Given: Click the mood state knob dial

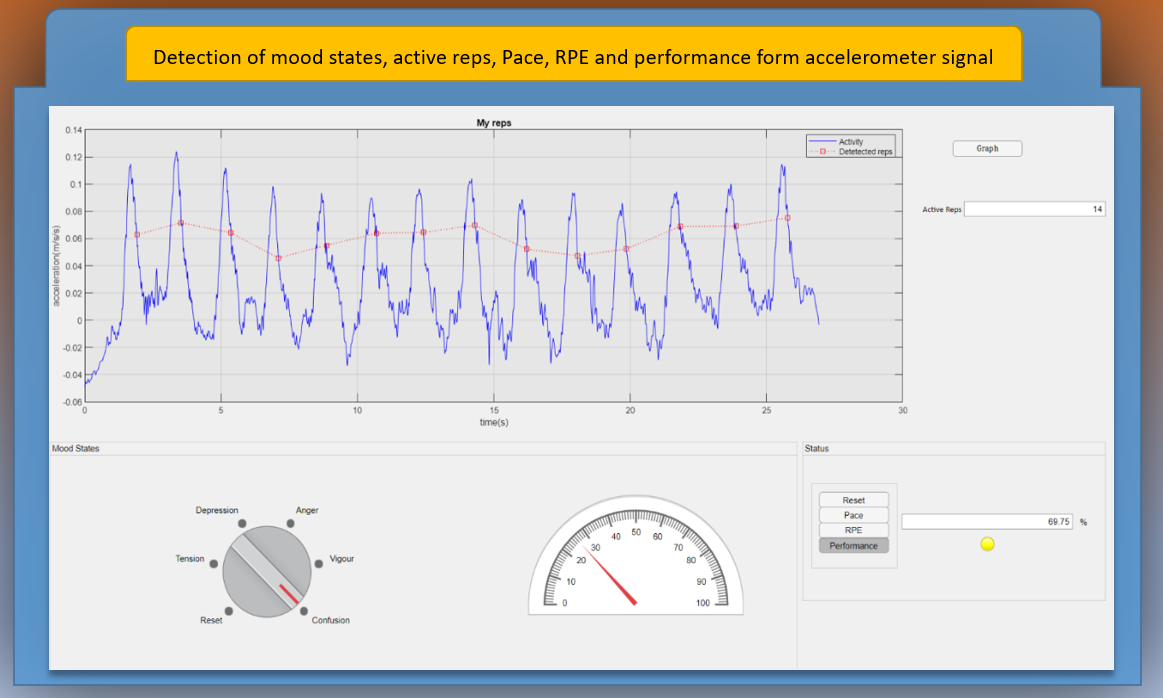Looking at the screenshot, I should point(266,572).
